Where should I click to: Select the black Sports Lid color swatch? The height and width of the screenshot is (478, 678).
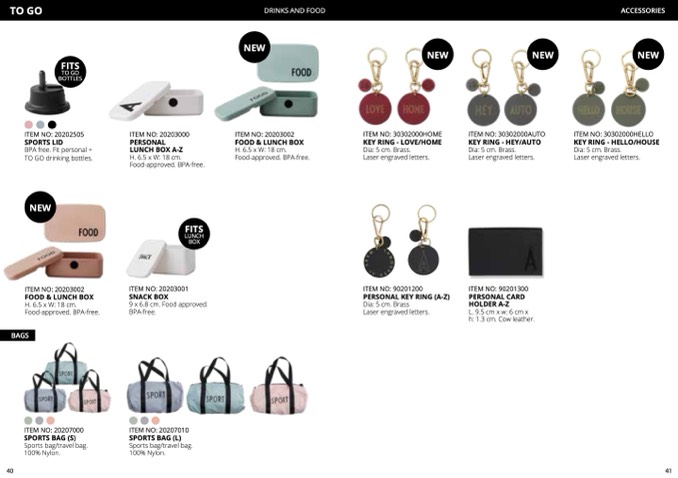[x=52, y=125]
